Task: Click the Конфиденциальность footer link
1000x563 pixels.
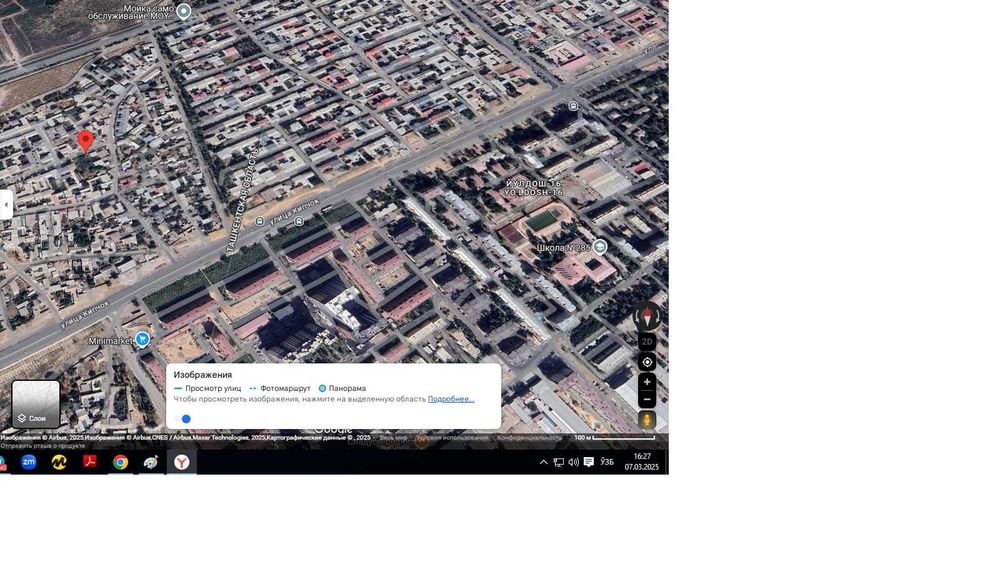Action: [529, 438]
